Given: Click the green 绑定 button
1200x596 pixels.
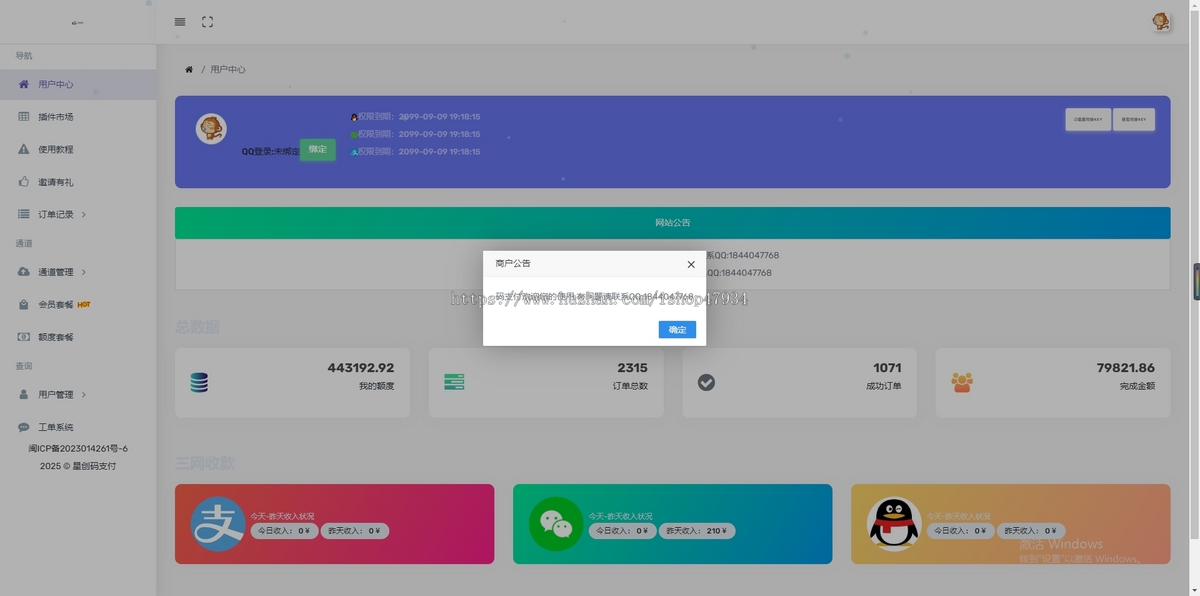Looking at the screenshot, I should pos(317,150).
